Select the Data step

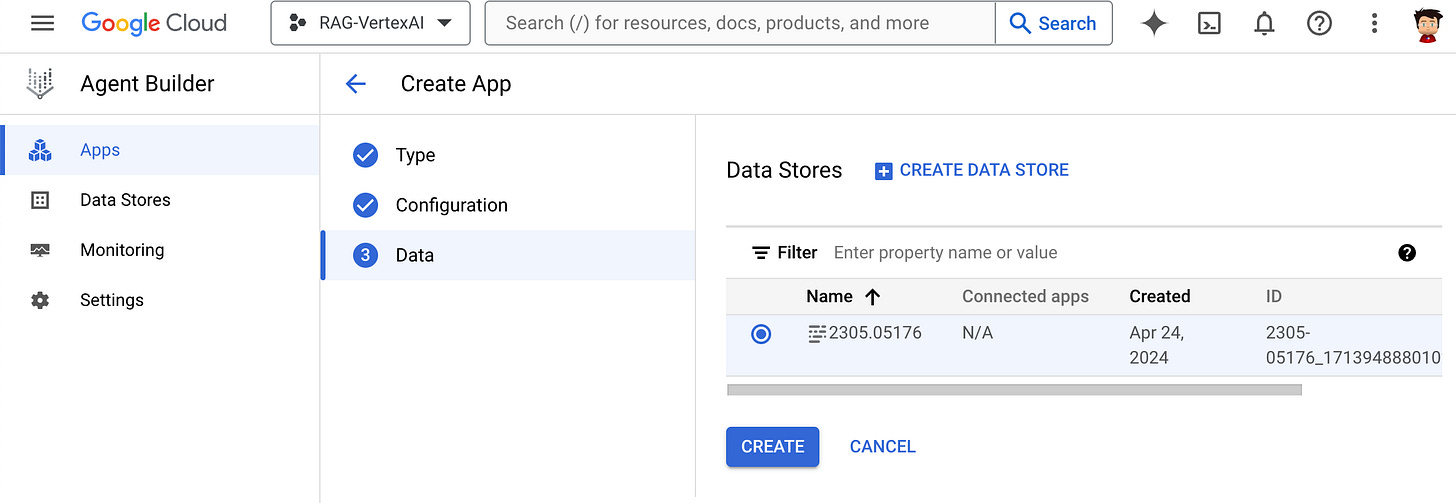(508, 255)
